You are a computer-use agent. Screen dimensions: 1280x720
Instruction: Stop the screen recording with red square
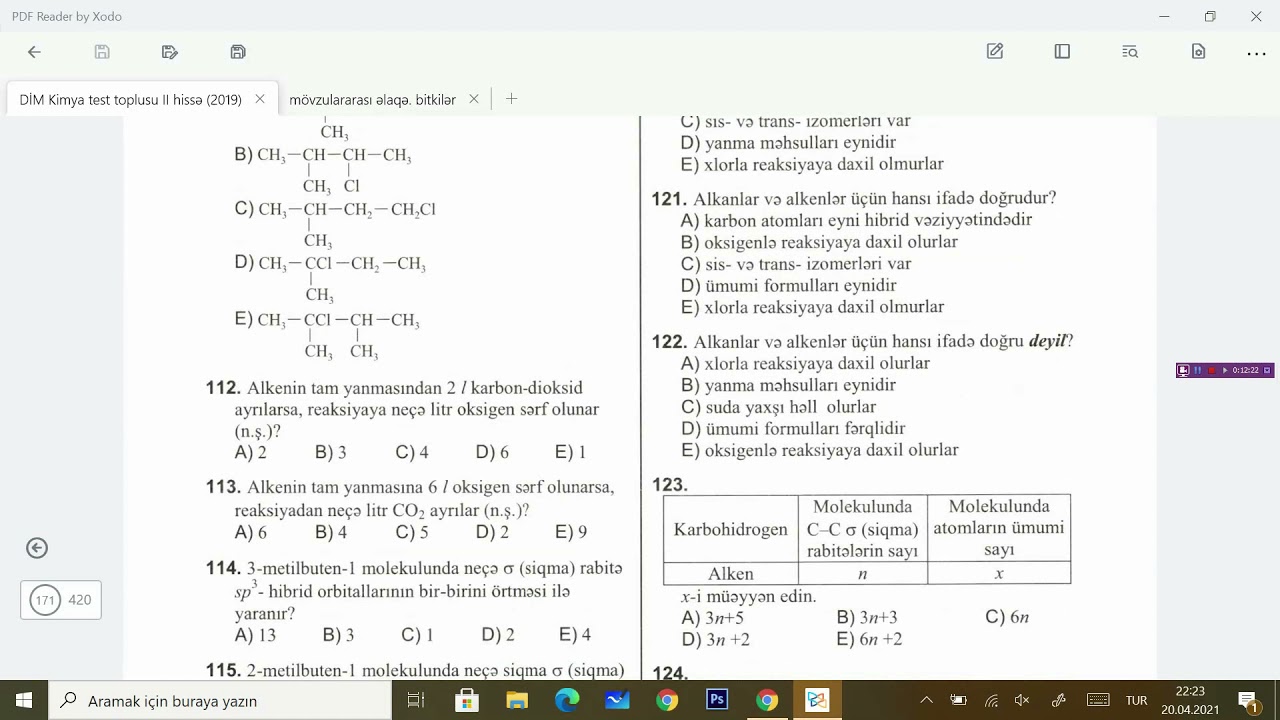[x=1211, y=370]
